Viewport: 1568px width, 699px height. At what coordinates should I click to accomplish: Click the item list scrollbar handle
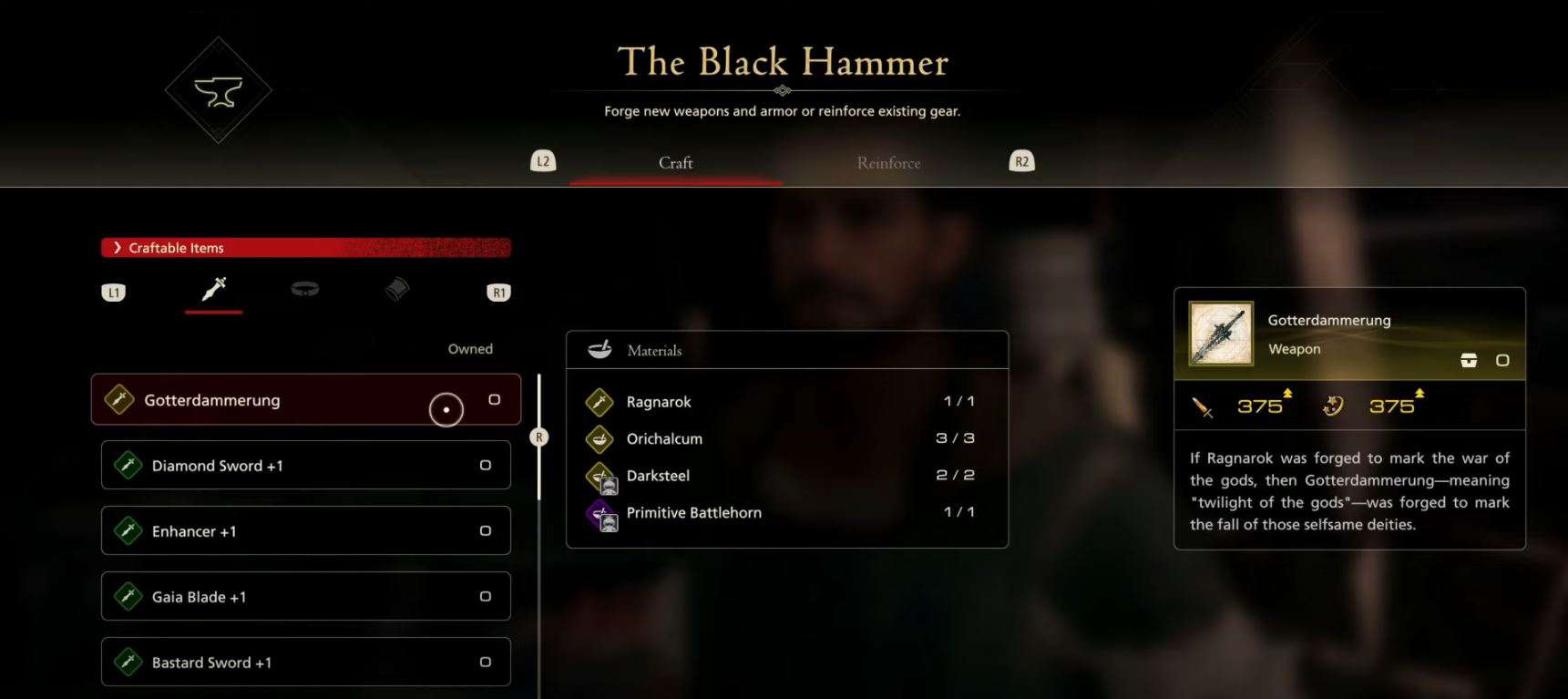[x=538, y=437]
